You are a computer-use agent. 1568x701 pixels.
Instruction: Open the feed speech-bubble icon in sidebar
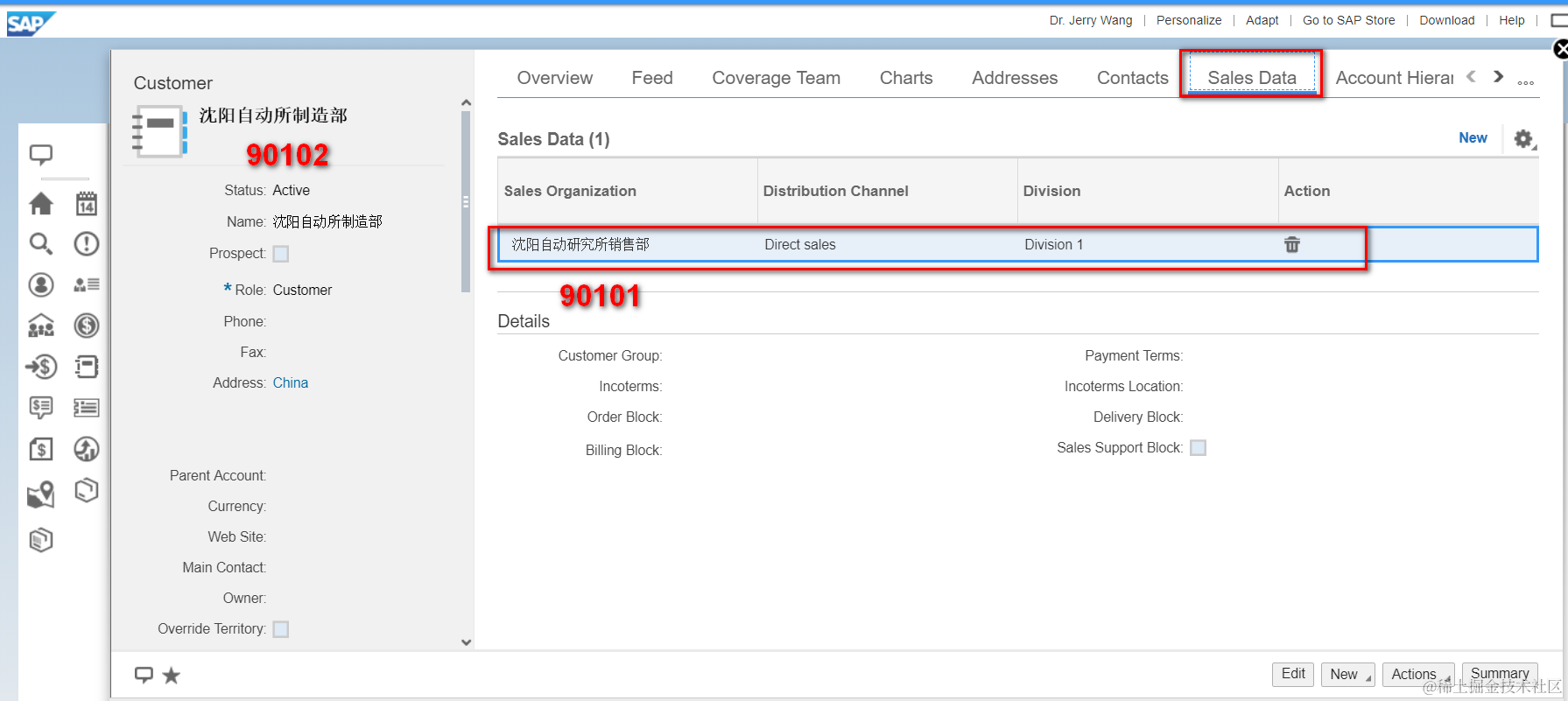point(41,156)
